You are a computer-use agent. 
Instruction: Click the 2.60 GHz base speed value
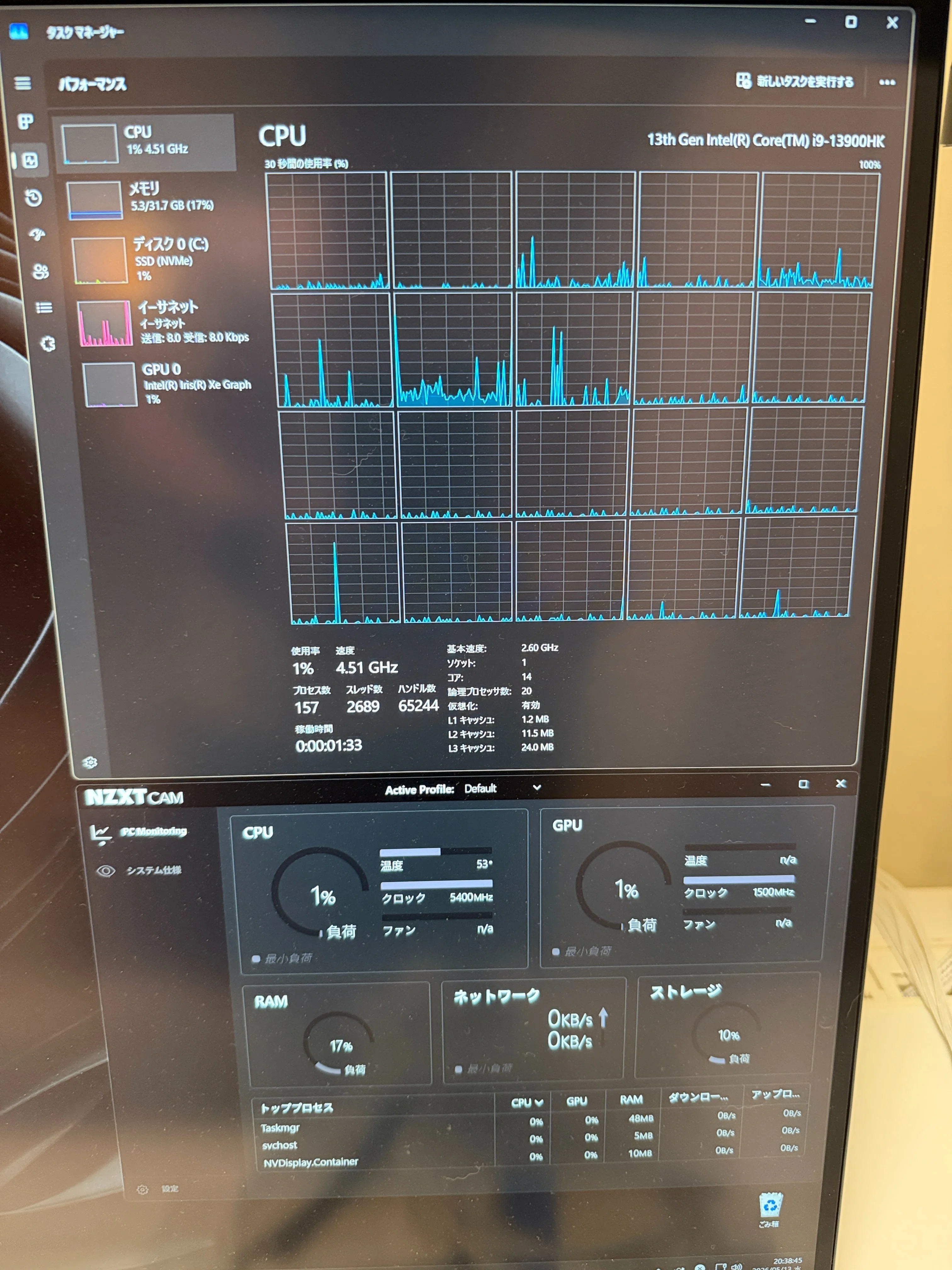(539, 648)
